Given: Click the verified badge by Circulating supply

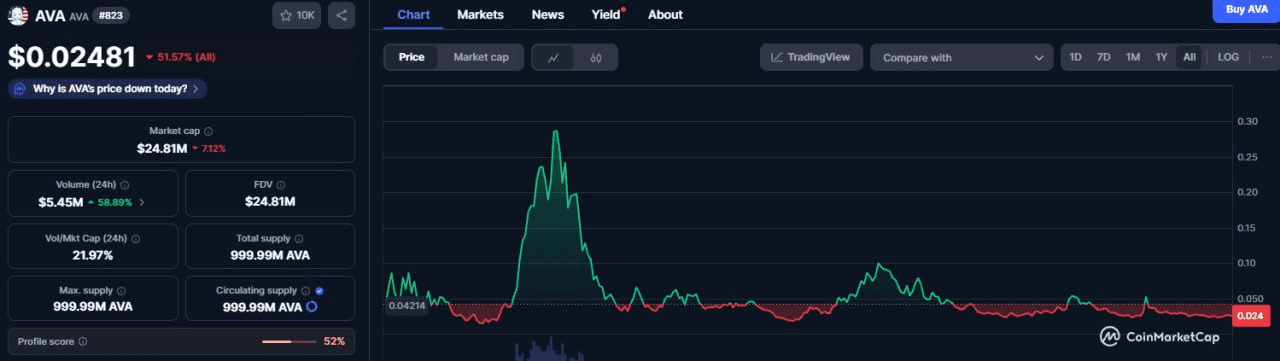Looking at the screenshot, I should (x=319, y=291).
